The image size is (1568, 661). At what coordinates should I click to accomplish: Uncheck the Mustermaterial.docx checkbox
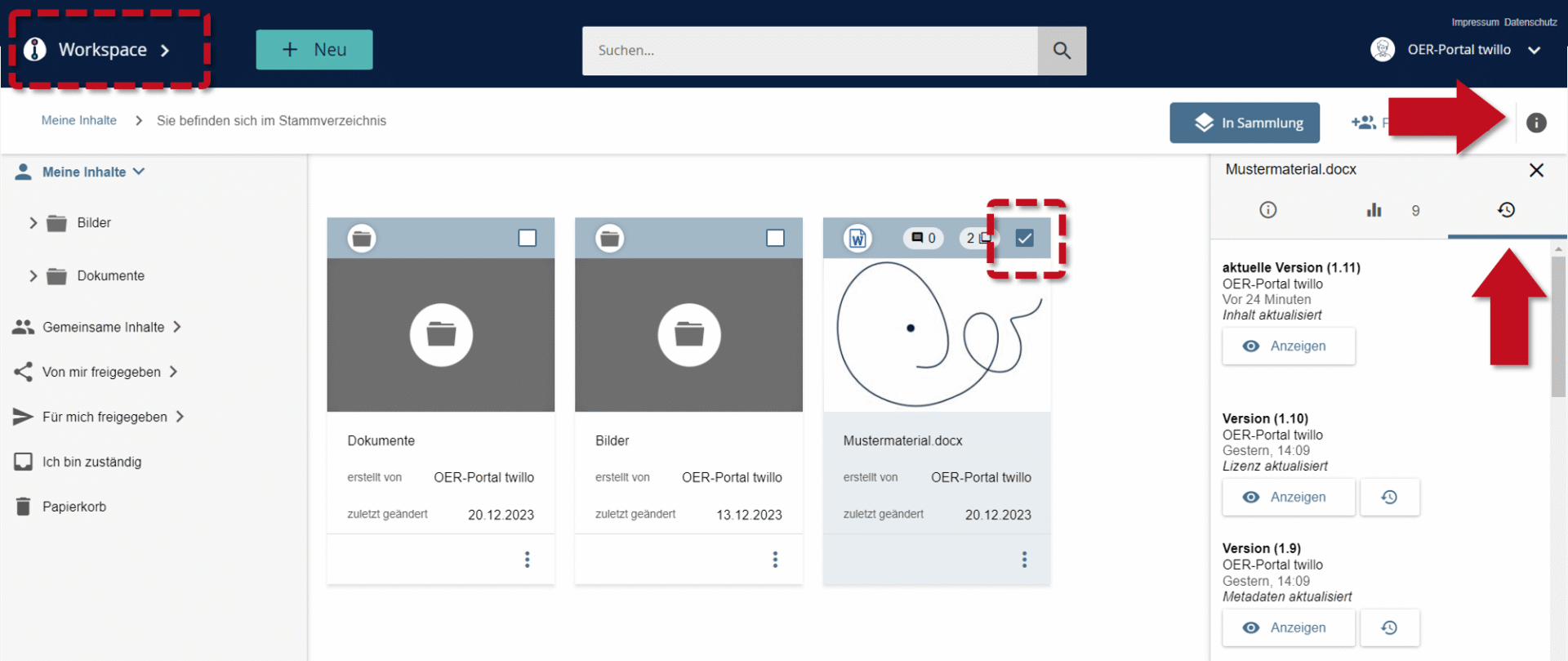tap(1024, 238)
